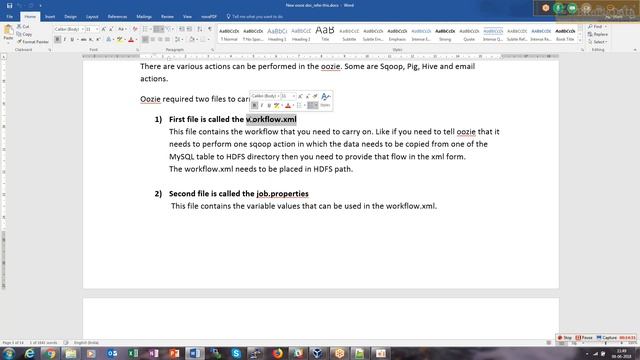Toggle Bold in the ribbon Font group
The width and height of the screenshot is (640, 360).
point(58,40)
